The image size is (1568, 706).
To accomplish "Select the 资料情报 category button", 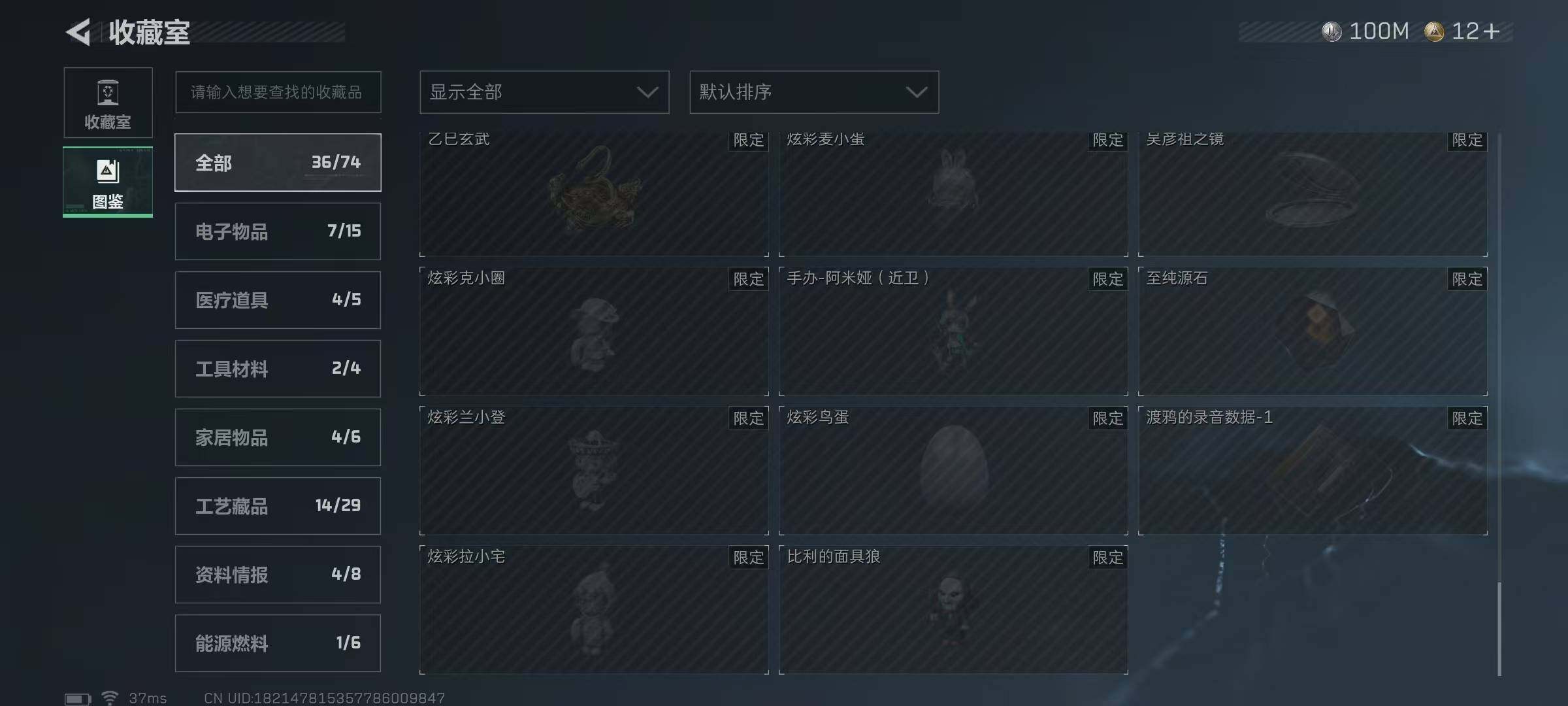I will point(278,575).
